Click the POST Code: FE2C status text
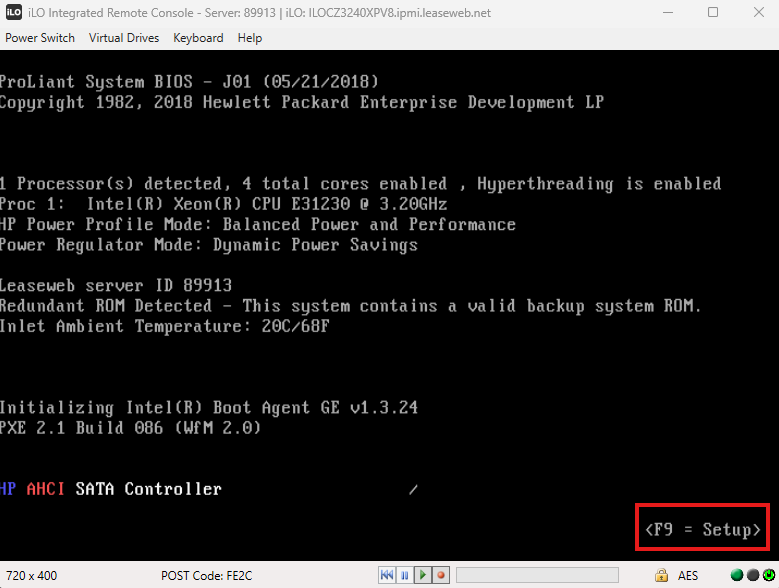The height and width of the screenshot is (588, 779). (206, 576)
